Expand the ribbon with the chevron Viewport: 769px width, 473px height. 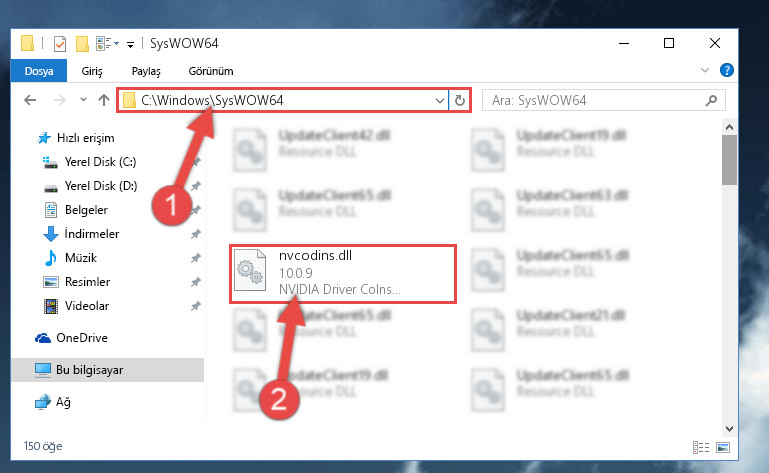tap(705, 70)
